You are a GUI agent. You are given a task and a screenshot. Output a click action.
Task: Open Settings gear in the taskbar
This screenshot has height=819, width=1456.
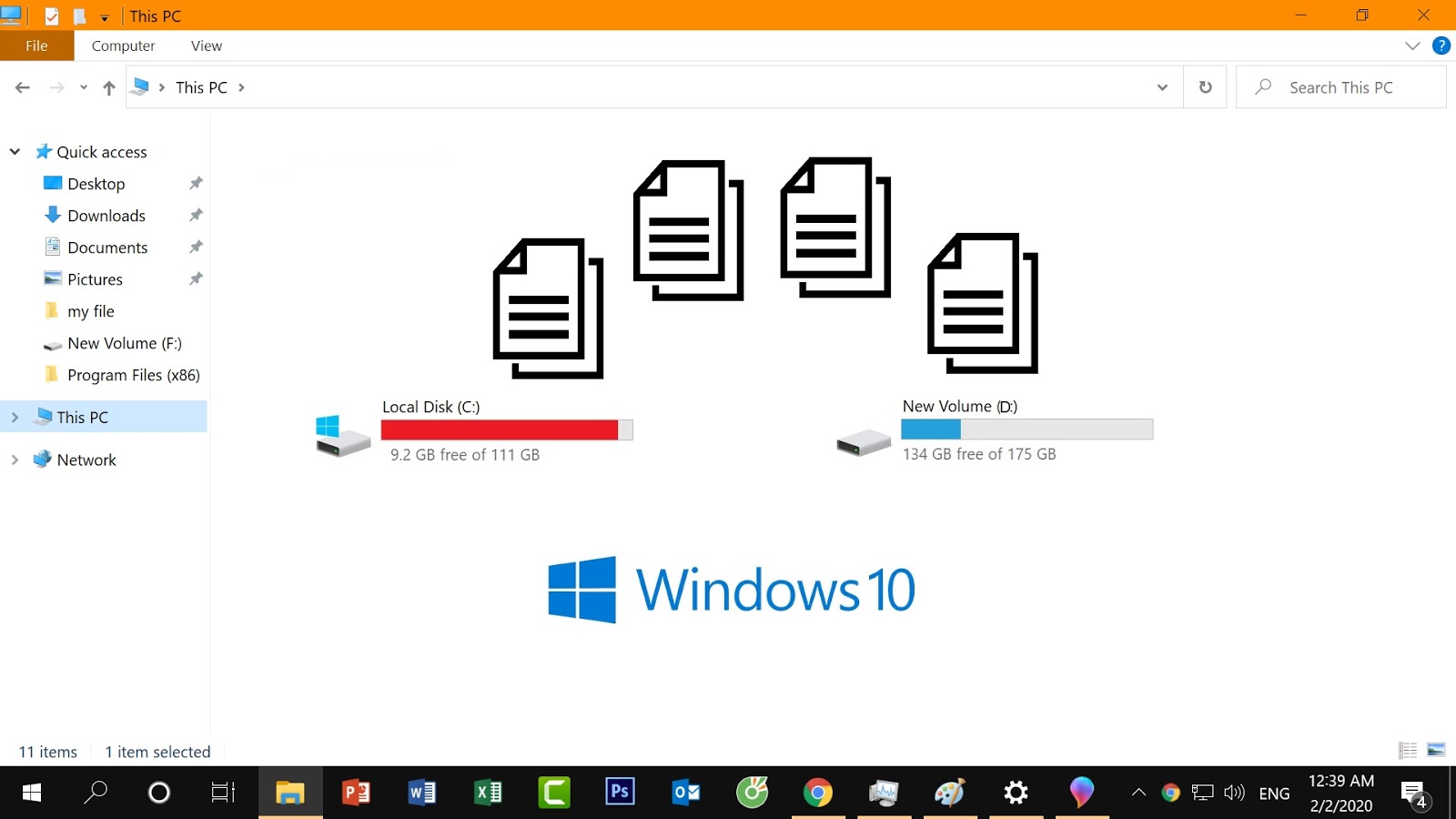coord(1016,793)
